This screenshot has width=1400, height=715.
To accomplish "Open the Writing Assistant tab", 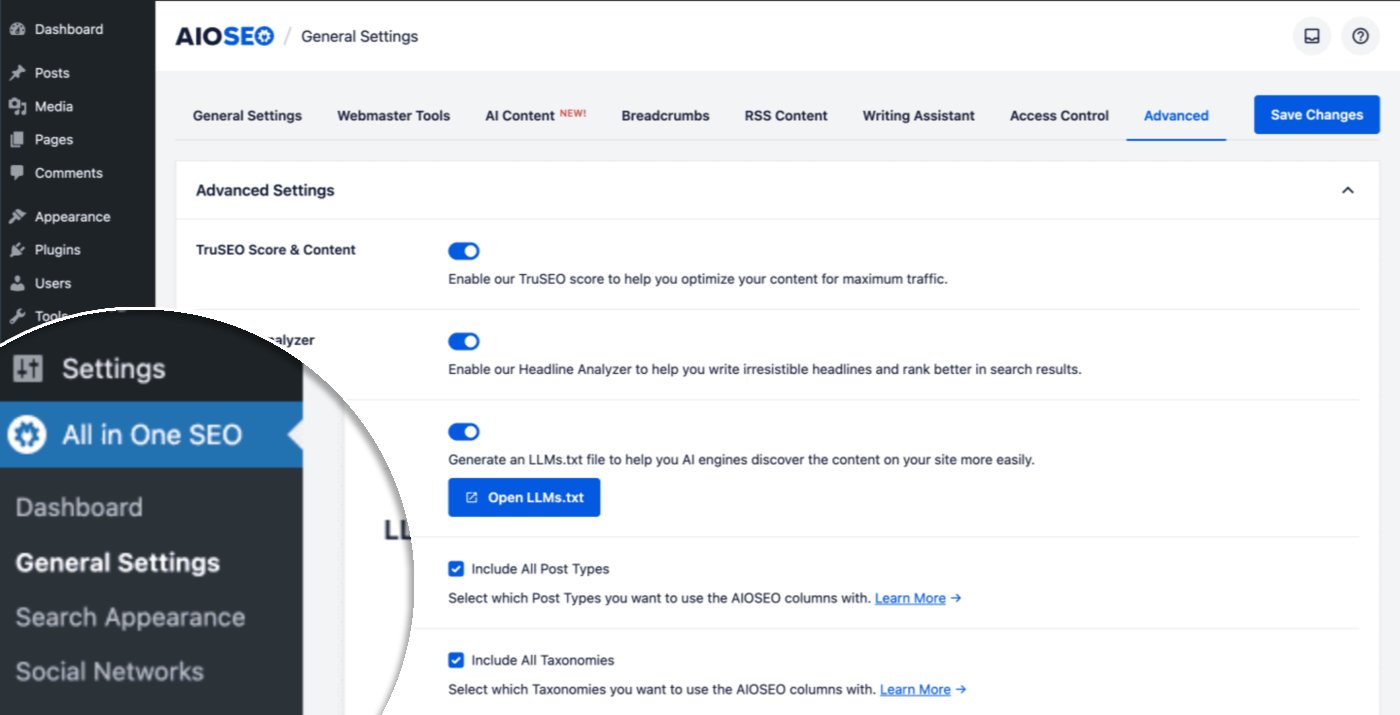I will point(919,116).
